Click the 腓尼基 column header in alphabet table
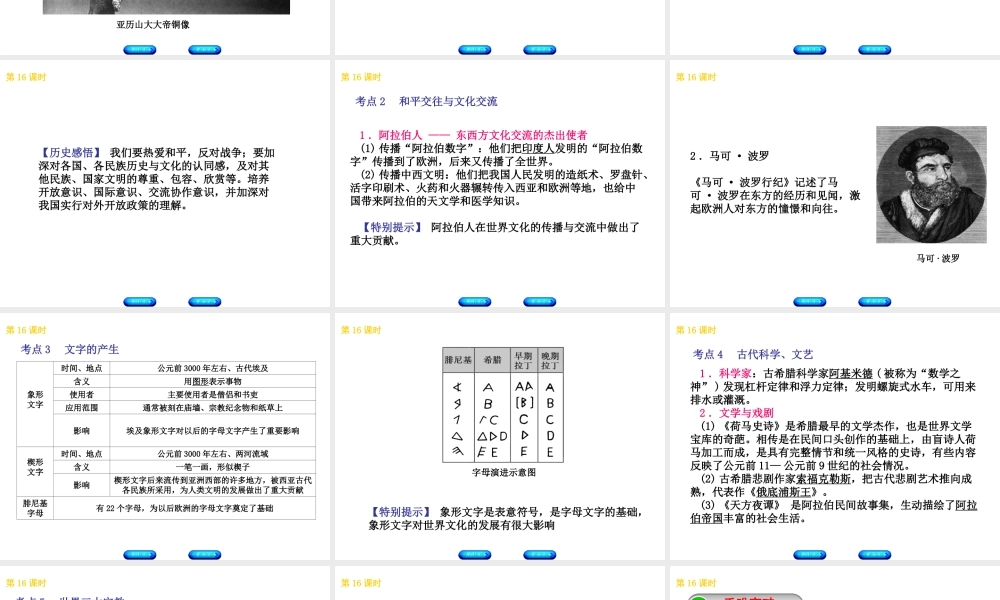 458,360
